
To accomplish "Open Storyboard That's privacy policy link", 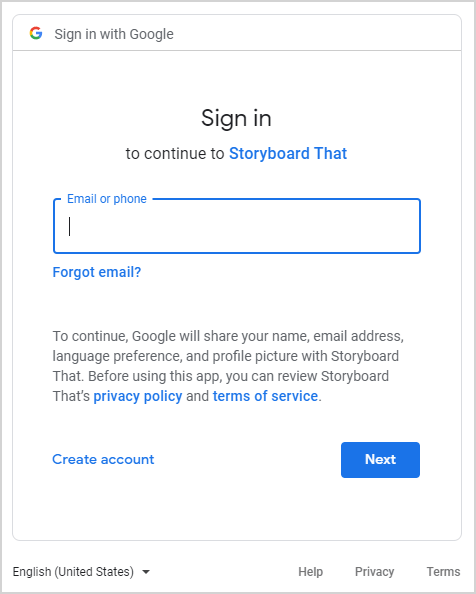I will coord(138,396).
